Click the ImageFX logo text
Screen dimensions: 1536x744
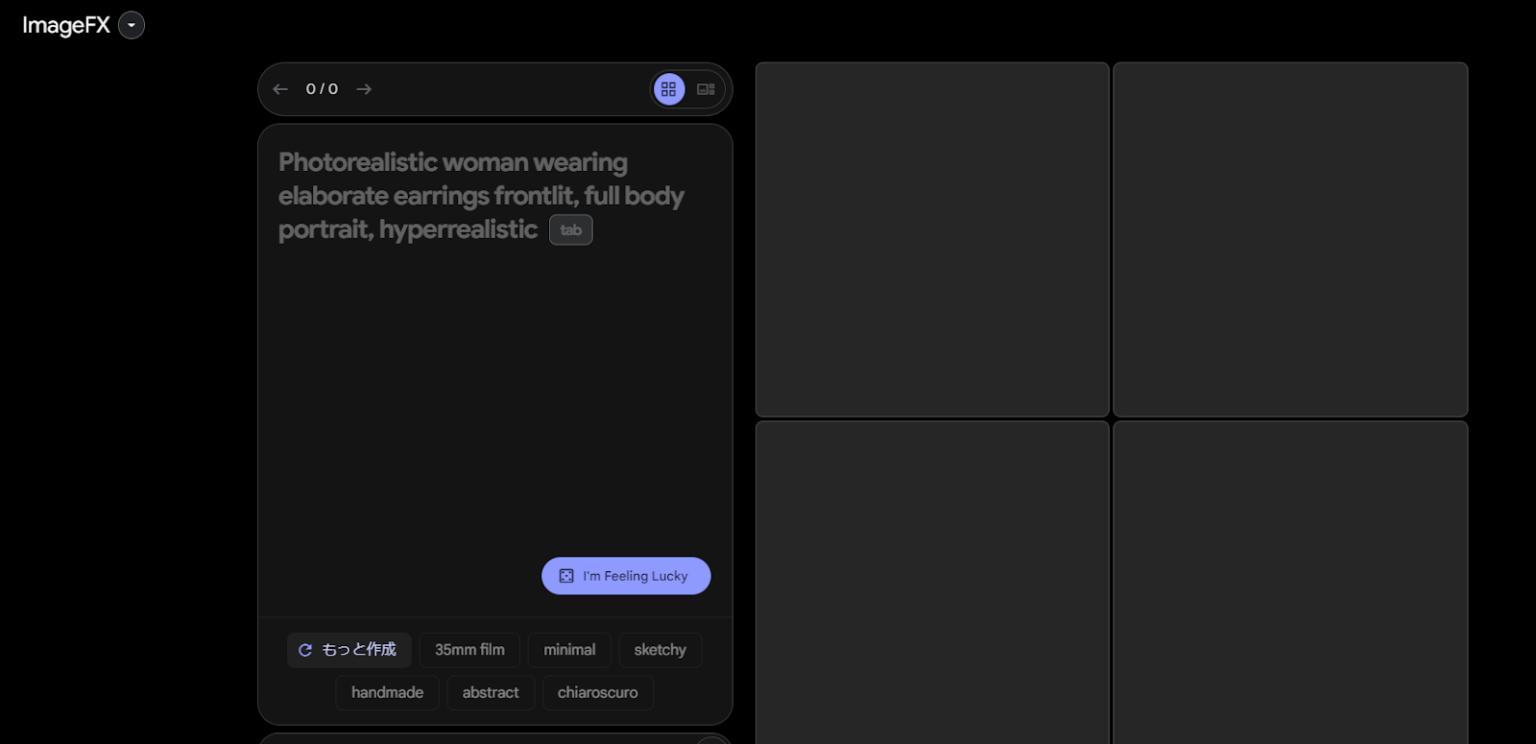point(66,26)
